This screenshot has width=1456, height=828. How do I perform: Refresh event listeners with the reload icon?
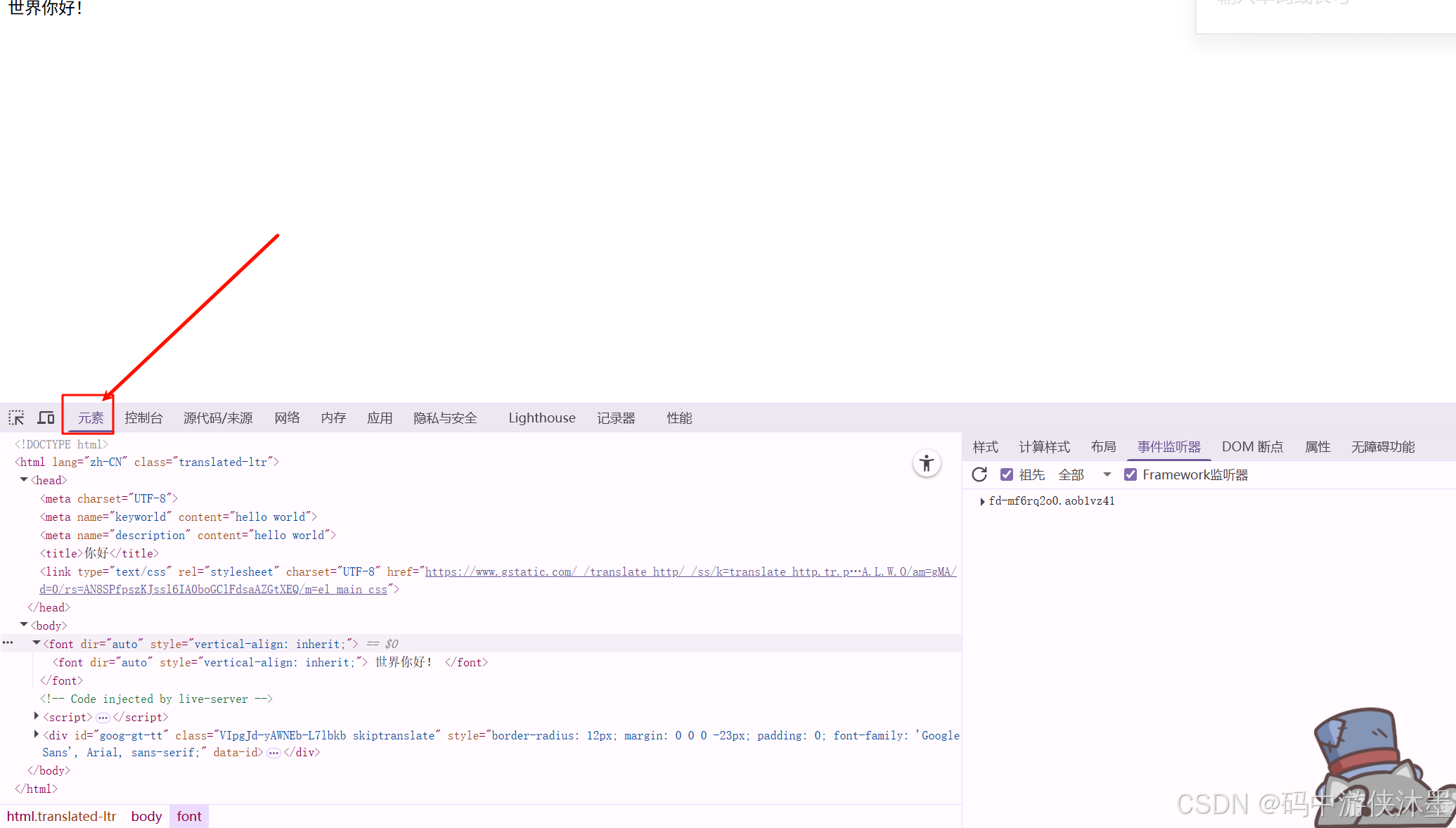click(979, 474)
